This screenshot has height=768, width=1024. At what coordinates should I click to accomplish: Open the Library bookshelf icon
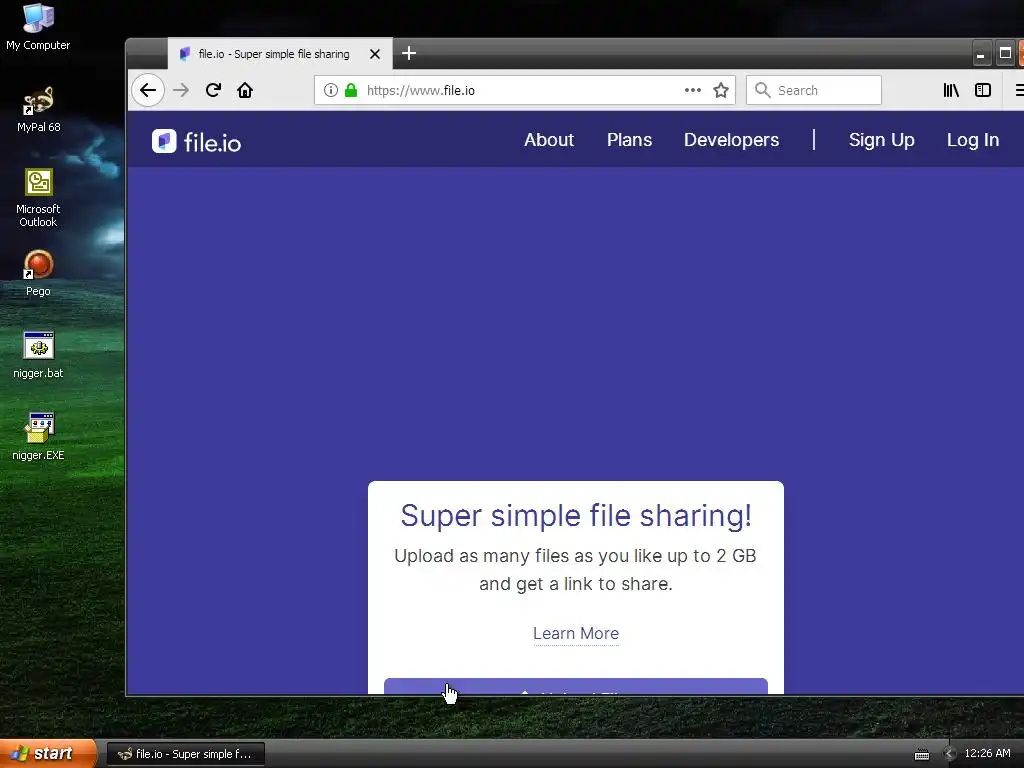click(x=951, y=90)
